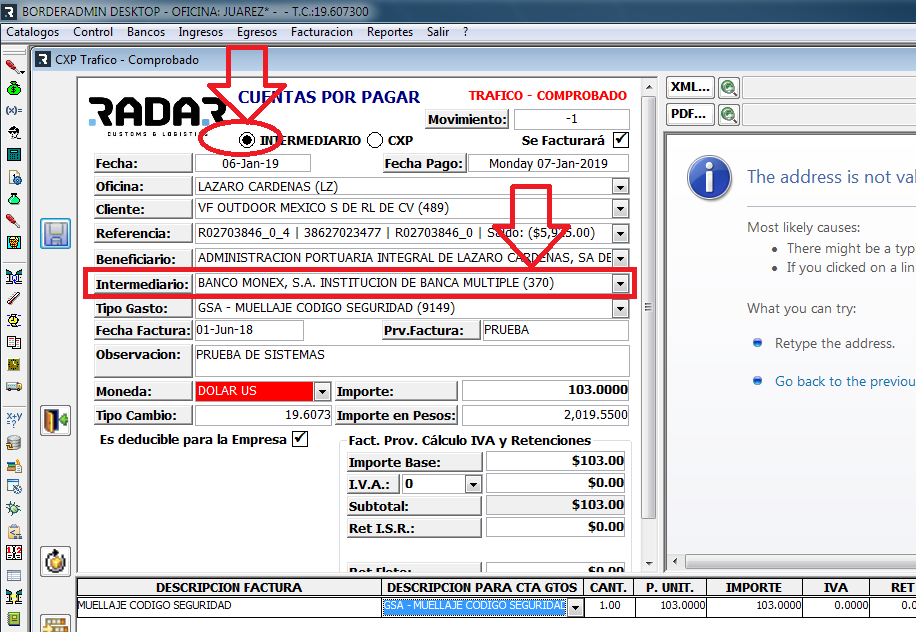Open the (x)= formula tool
Screen dimensions: 916x632
14,110
